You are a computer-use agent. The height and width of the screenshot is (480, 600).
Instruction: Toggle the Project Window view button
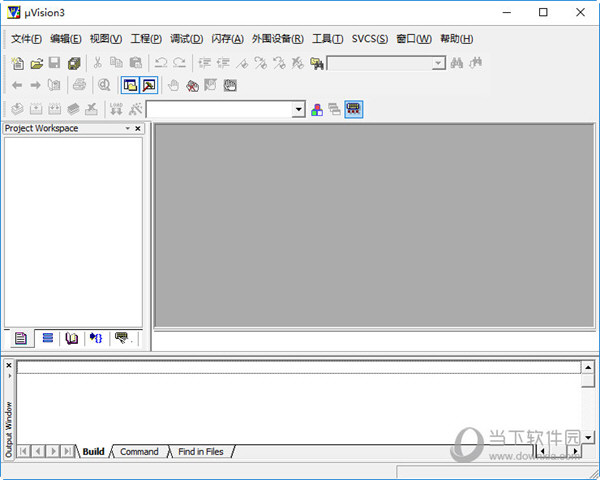130,86
